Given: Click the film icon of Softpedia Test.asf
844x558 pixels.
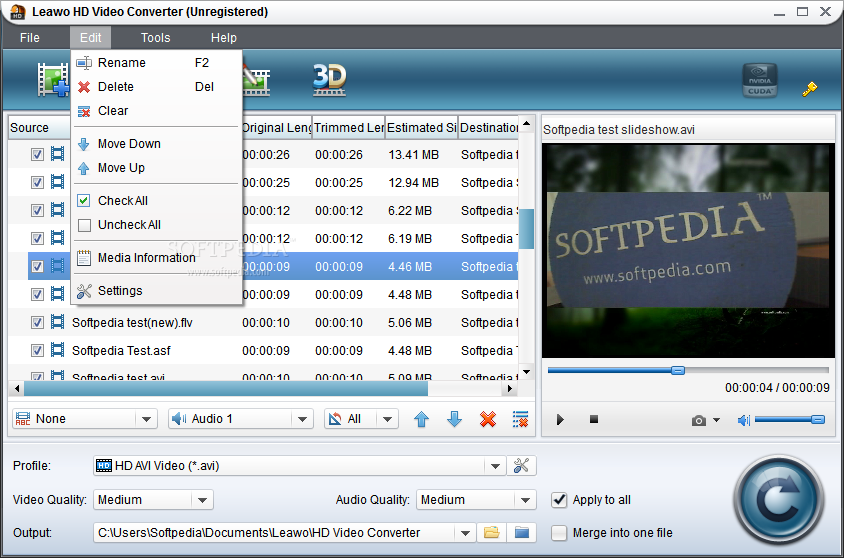Looking at the screenshot, I should [57, 350].
